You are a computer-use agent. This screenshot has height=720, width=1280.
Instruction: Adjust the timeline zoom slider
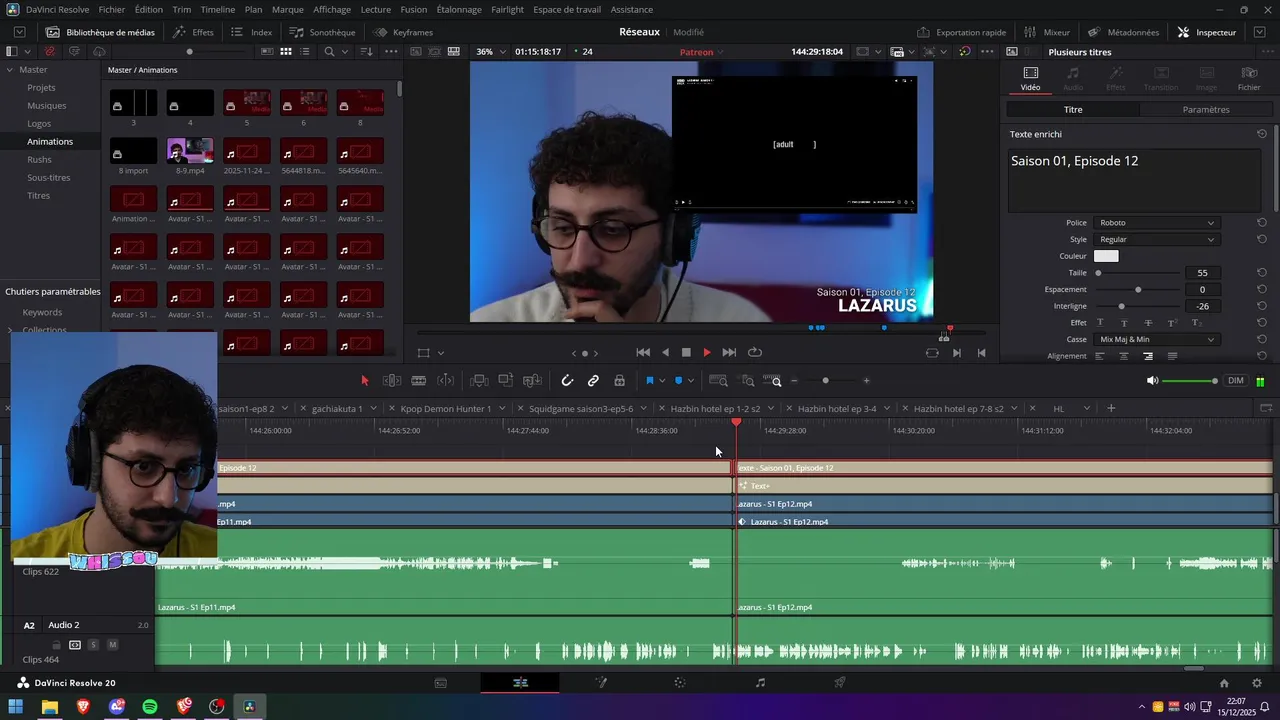825,381
